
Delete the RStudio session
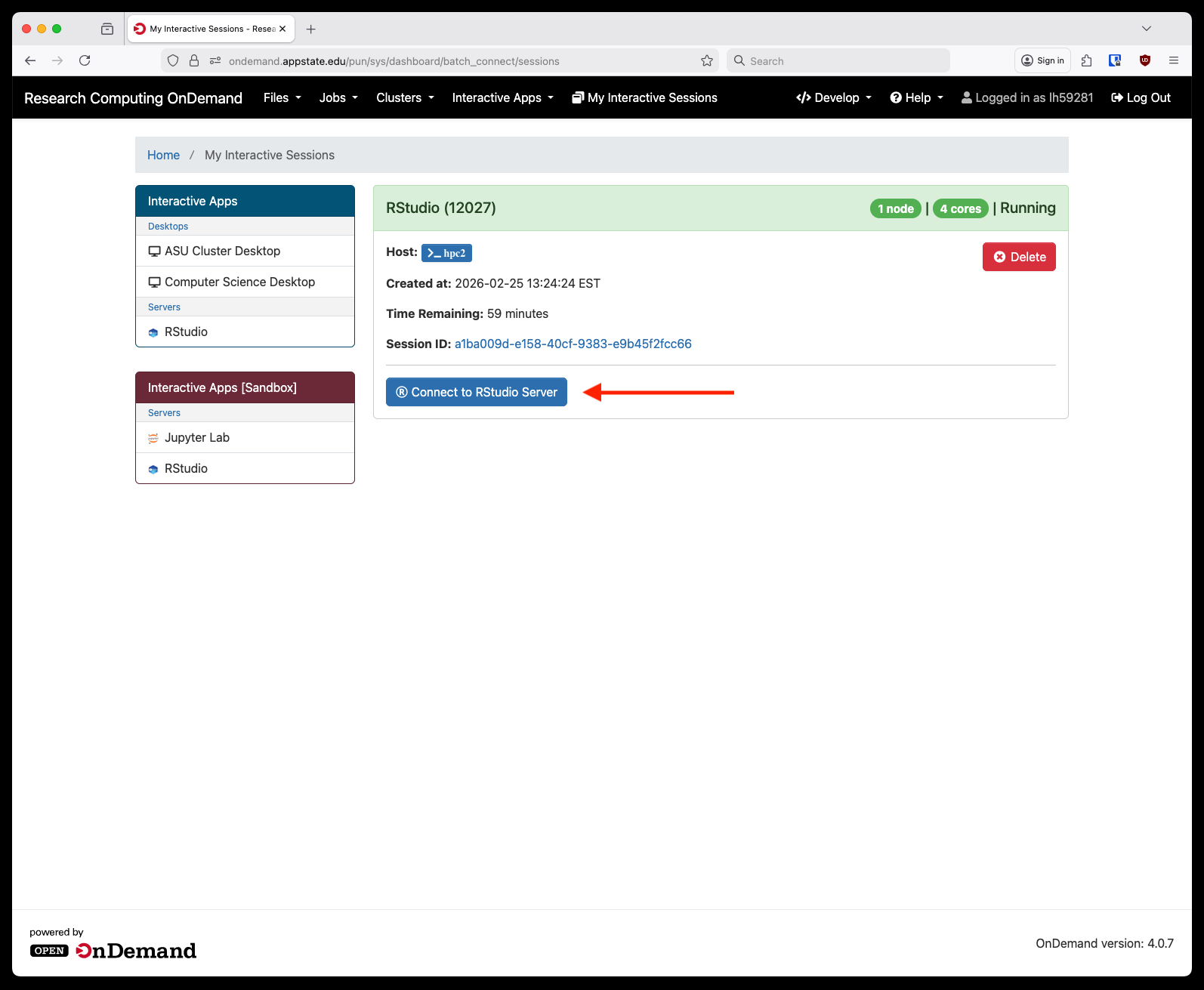click(x=1018, y=257)
